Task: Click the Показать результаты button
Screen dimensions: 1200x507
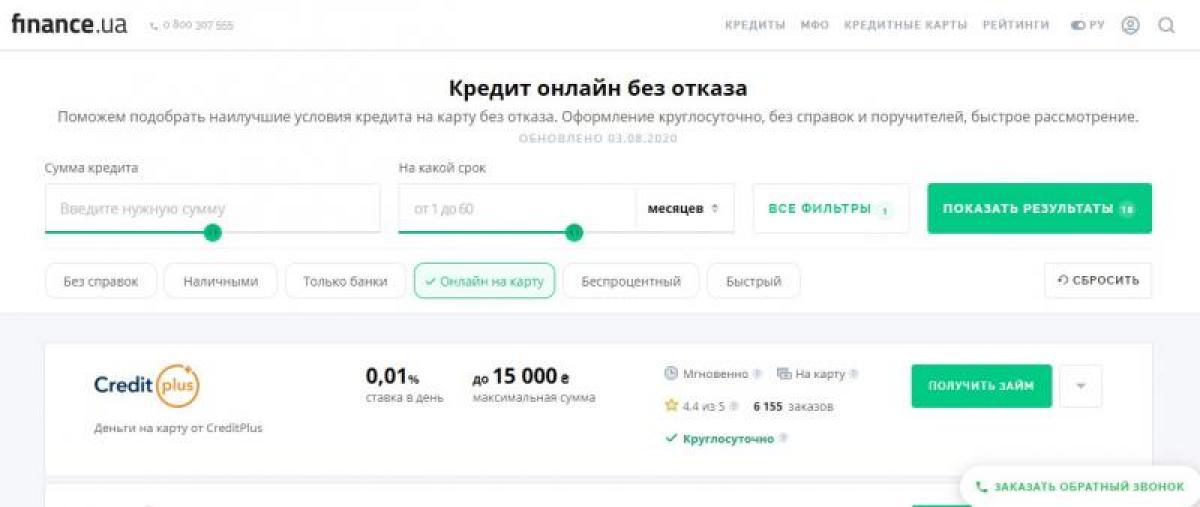Action: tap(1039, 208)
